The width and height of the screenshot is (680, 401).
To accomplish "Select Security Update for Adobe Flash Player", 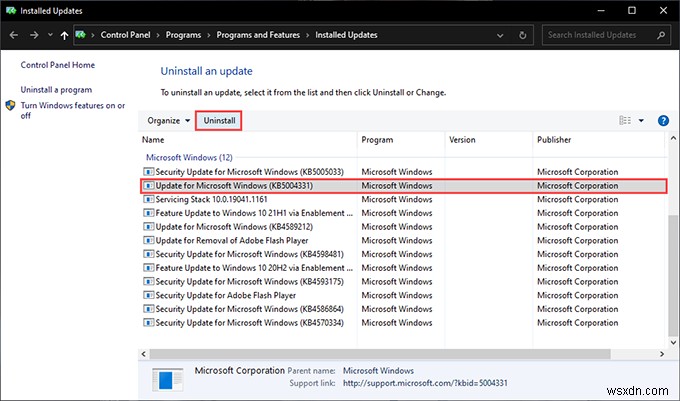I will [x=403, y=295].
